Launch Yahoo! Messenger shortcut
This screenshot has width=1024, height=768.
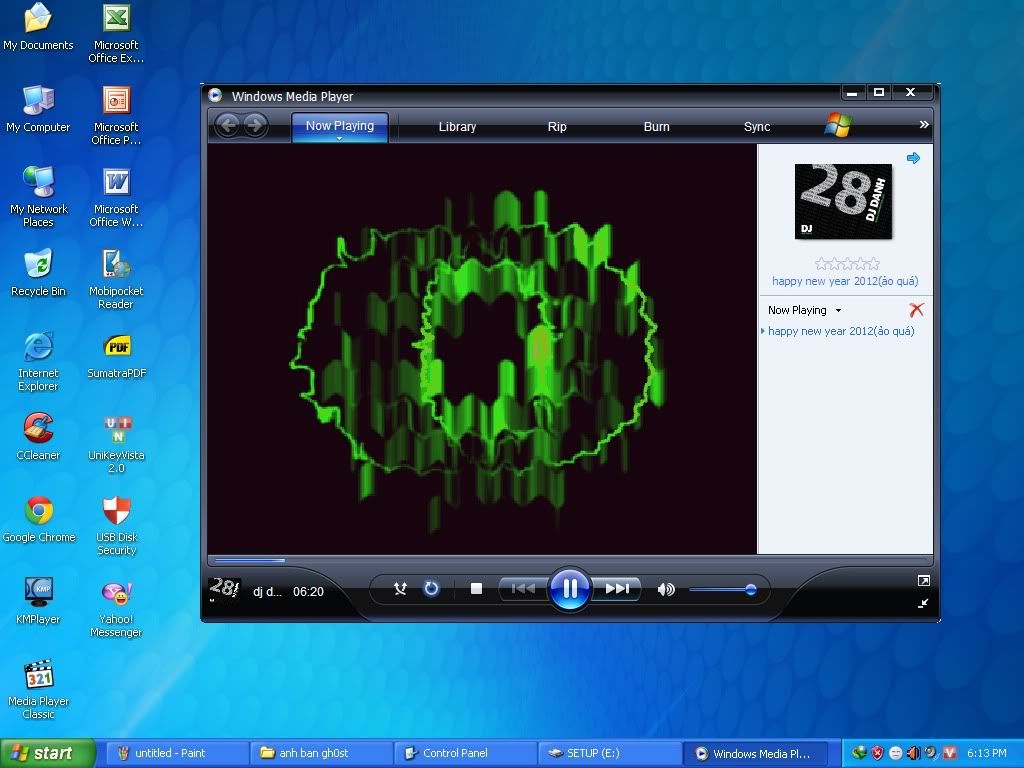click(116, 607)
